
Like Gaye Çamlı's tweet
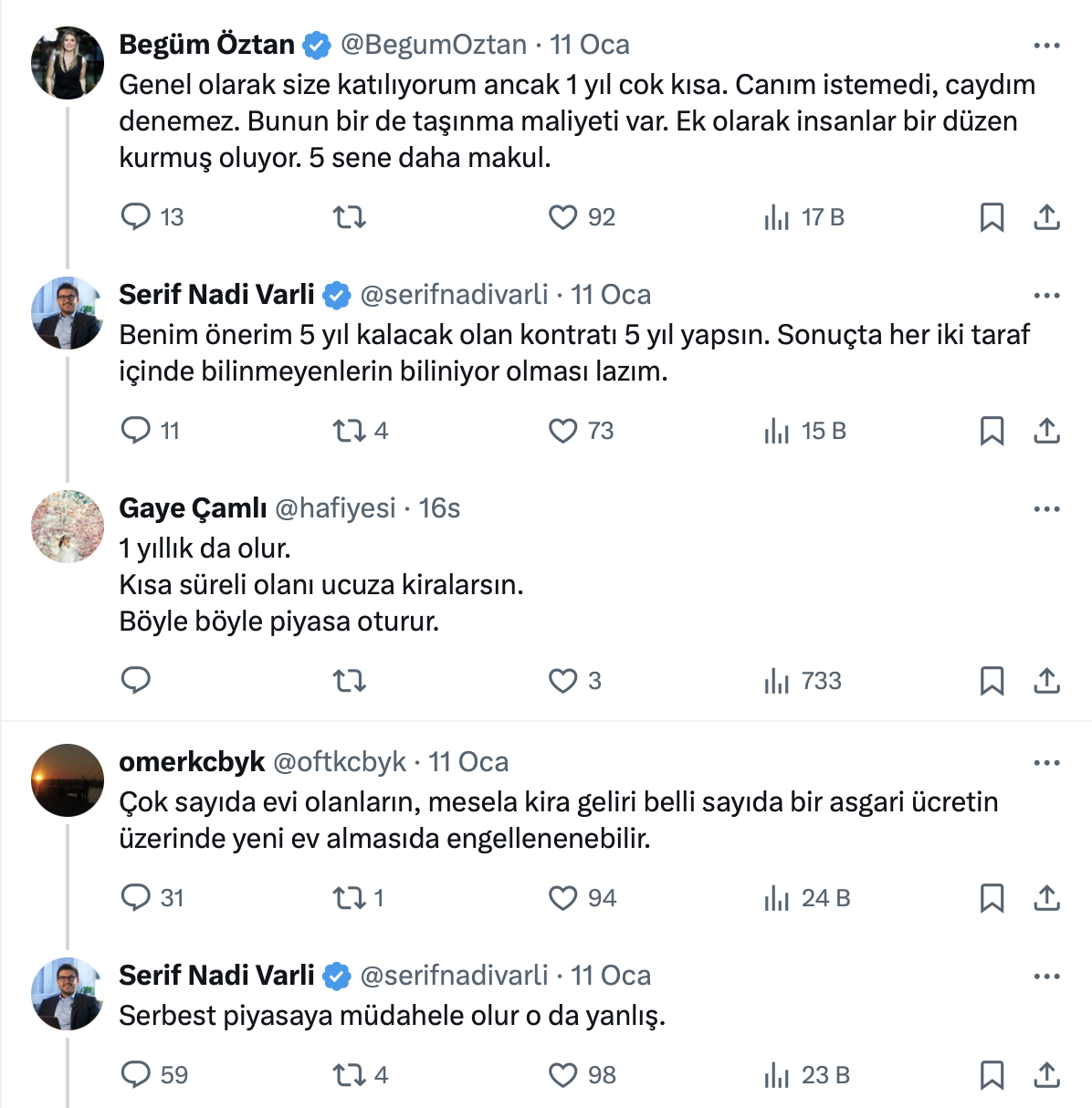pos(562,681)
